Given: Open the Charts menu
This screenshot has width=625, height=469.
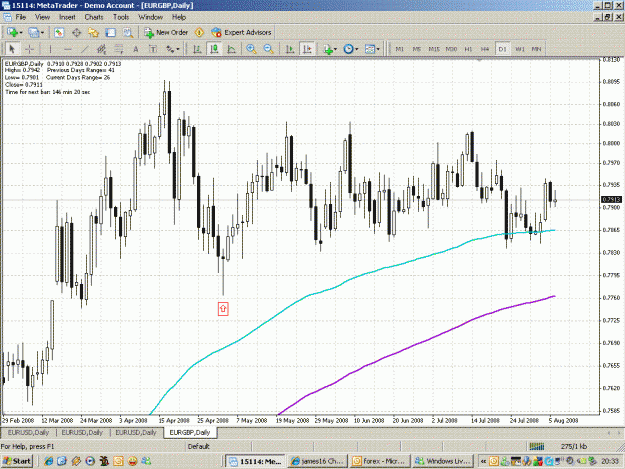Looking at the screenshot, I should click(94, 17).
